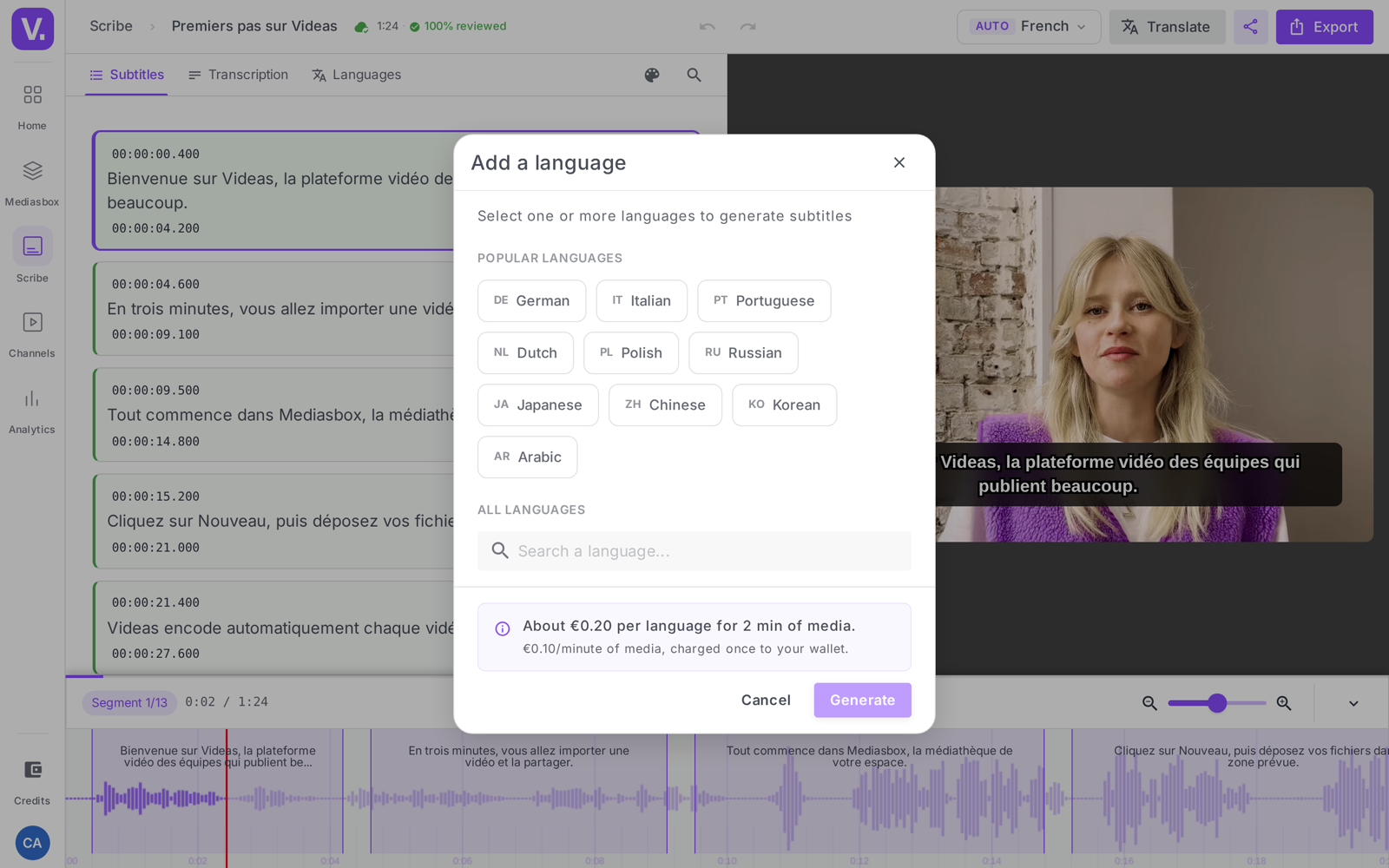The width and height of the screenshot is (1389, 868).
Task: Select subtitle starting 'Tout commence dans Mediasbox'
Action: [274, 415]
